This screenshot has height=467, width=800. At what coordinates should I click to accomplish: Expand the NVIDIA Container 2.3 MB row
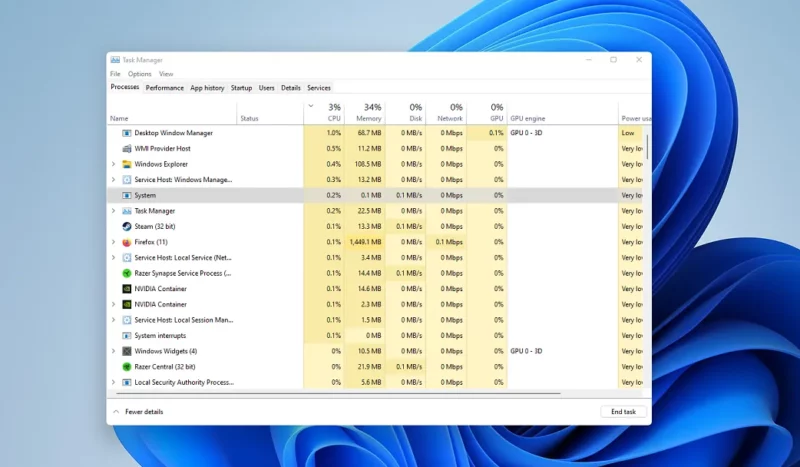click(x=113, y=304)
